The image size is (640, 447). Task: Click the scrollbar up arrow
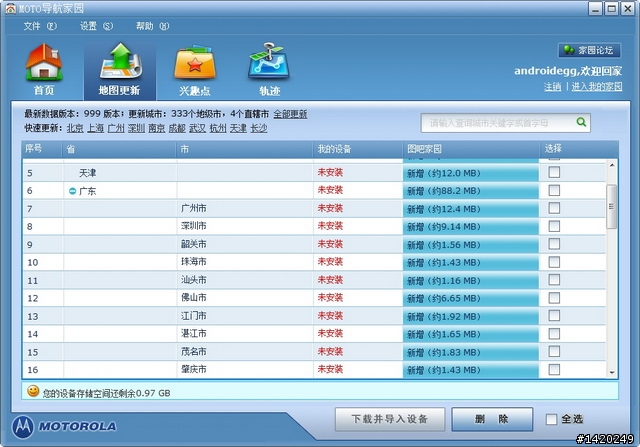[x=612, y=165]
